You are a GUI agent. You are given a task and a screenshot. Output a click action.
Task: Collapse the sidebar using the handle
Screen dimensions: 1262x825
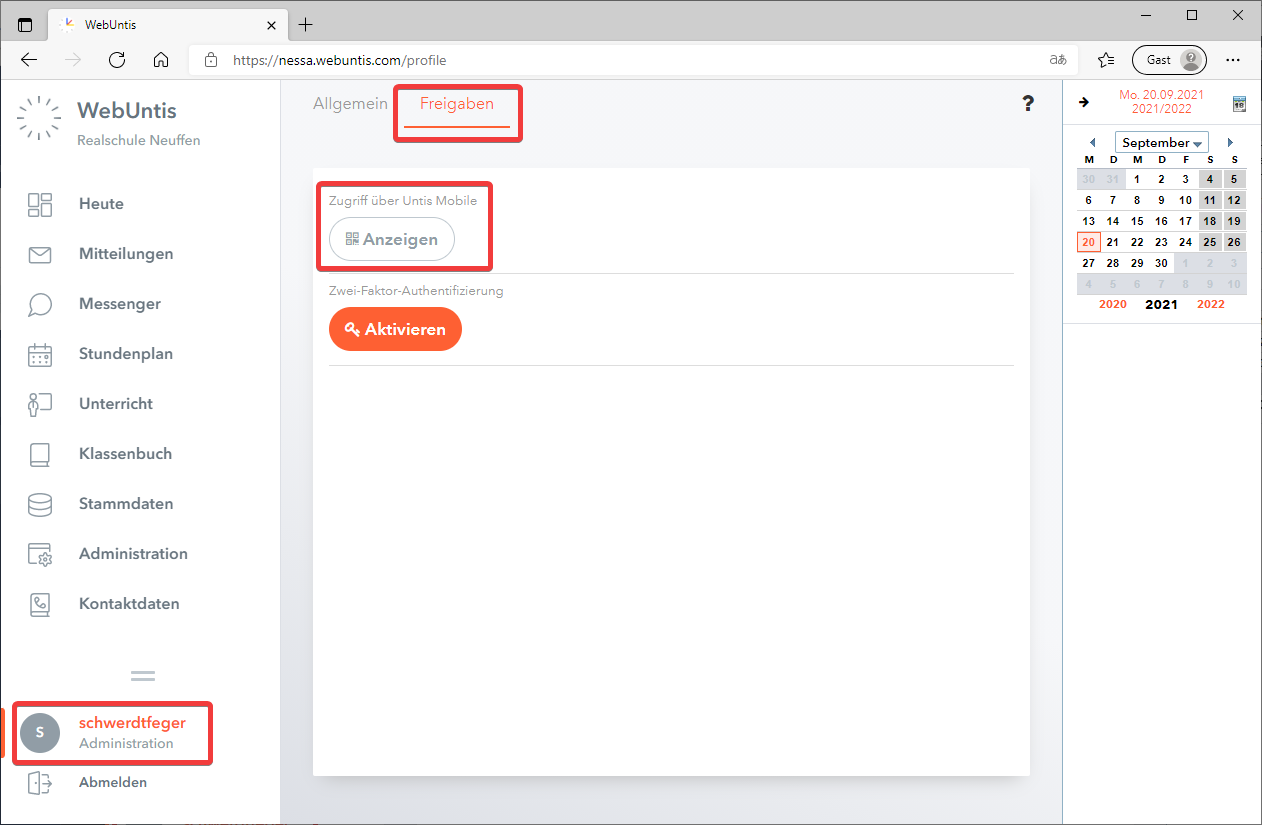143,676
